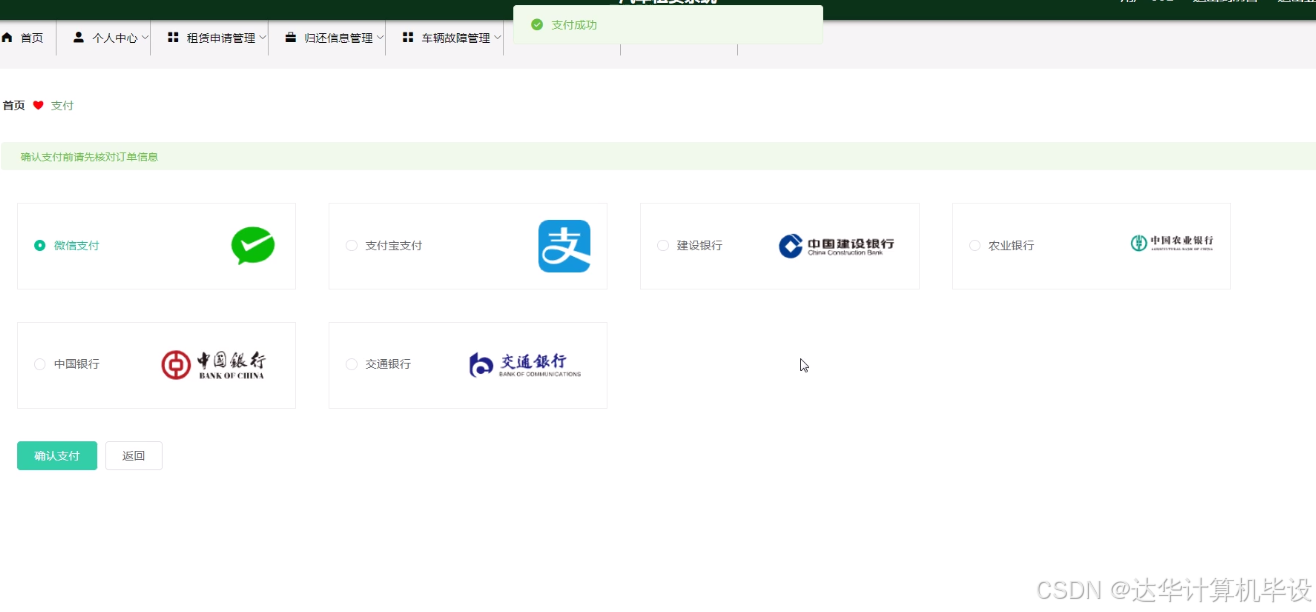Image resolution: width=1316 pixels, height=612 pixels.
Task: Click the person icon for 个人中心
Action: (x=78, y=37)
